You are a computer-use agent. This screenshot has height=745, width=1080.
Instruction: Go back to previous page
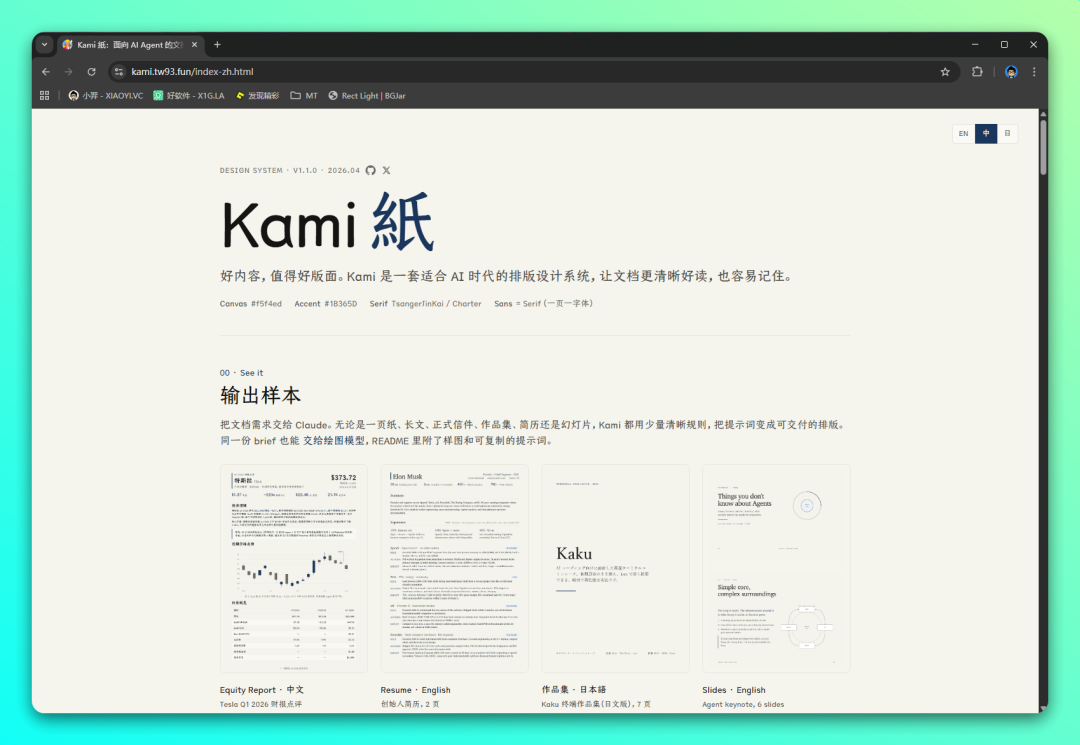click(x=45, y=72)
